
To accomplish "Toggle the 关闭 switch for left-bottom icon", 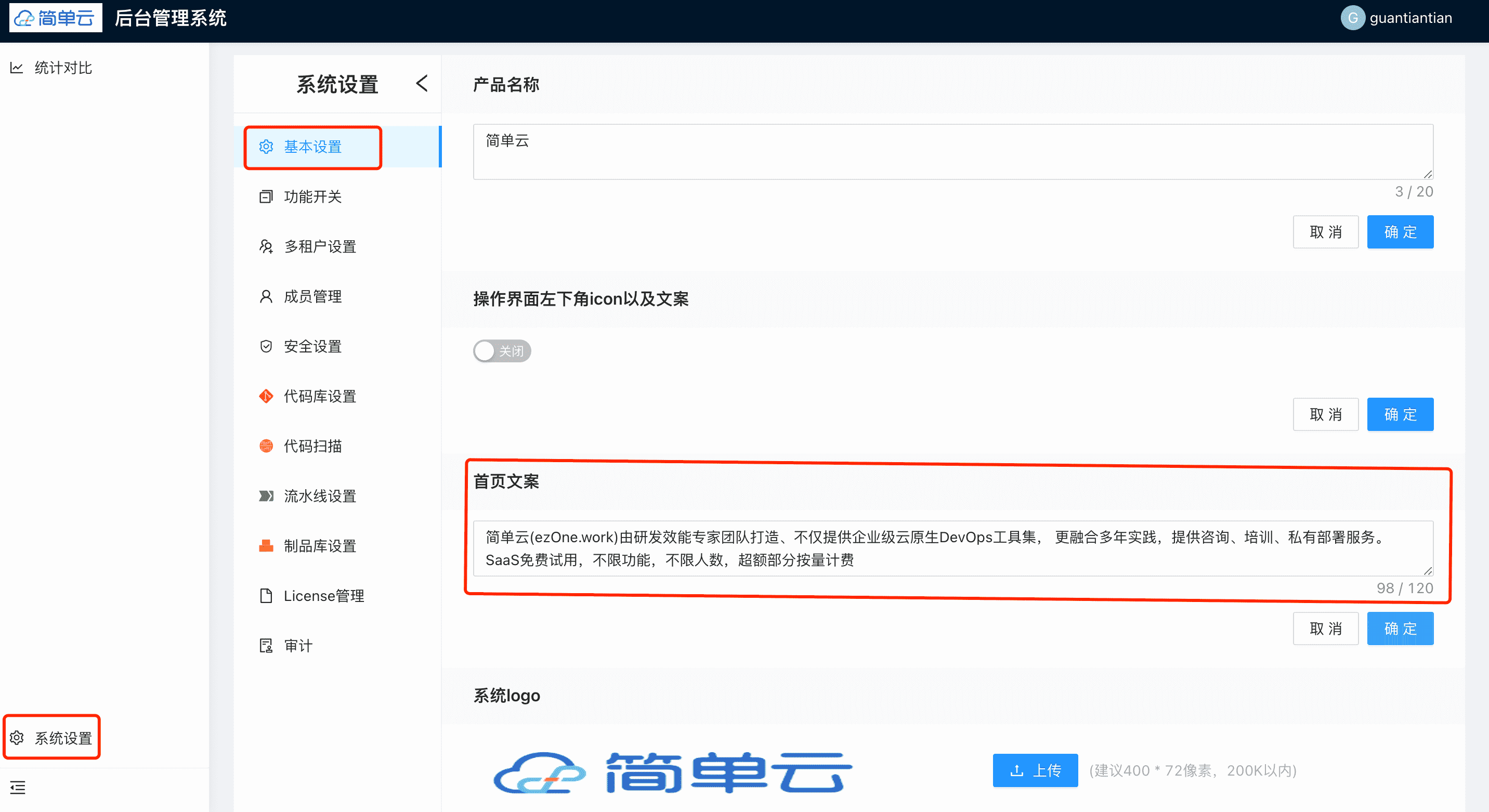I will (502, 351).
